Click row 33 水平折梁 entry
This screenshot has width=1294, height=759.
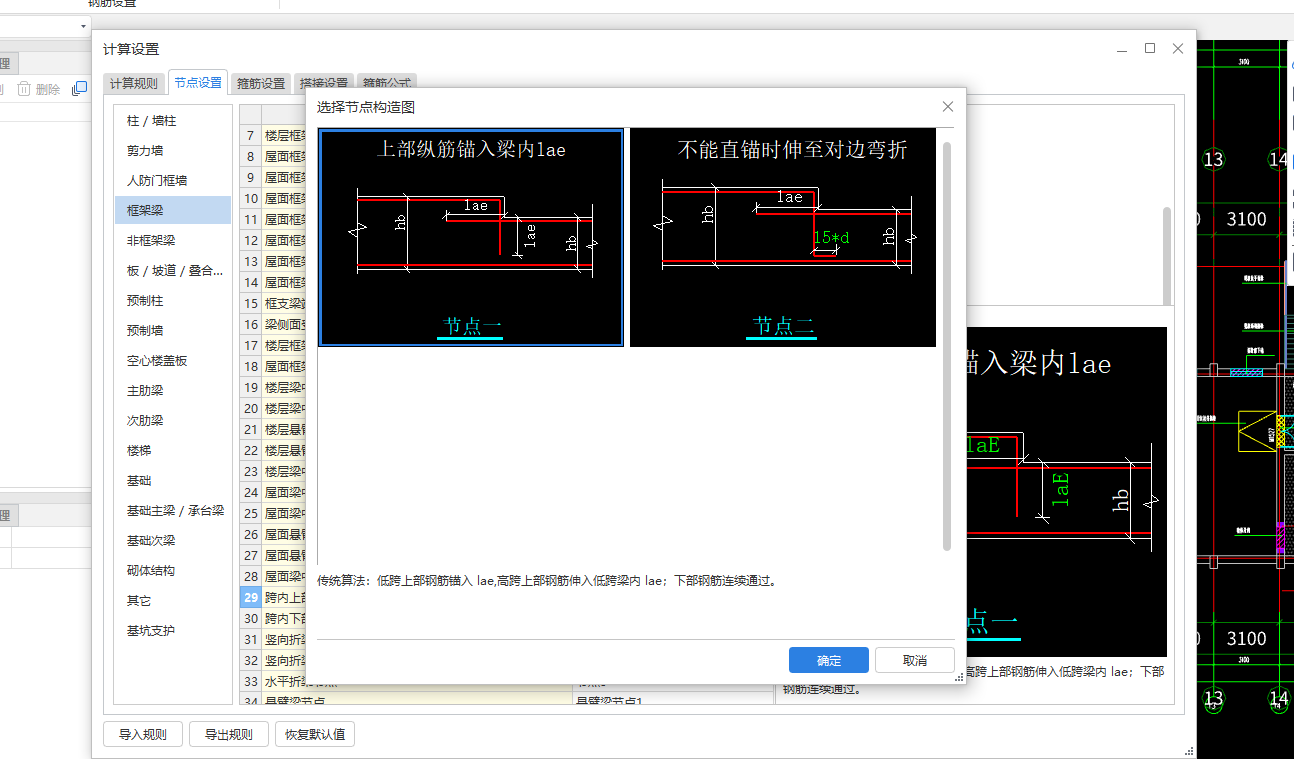[284, 681]
